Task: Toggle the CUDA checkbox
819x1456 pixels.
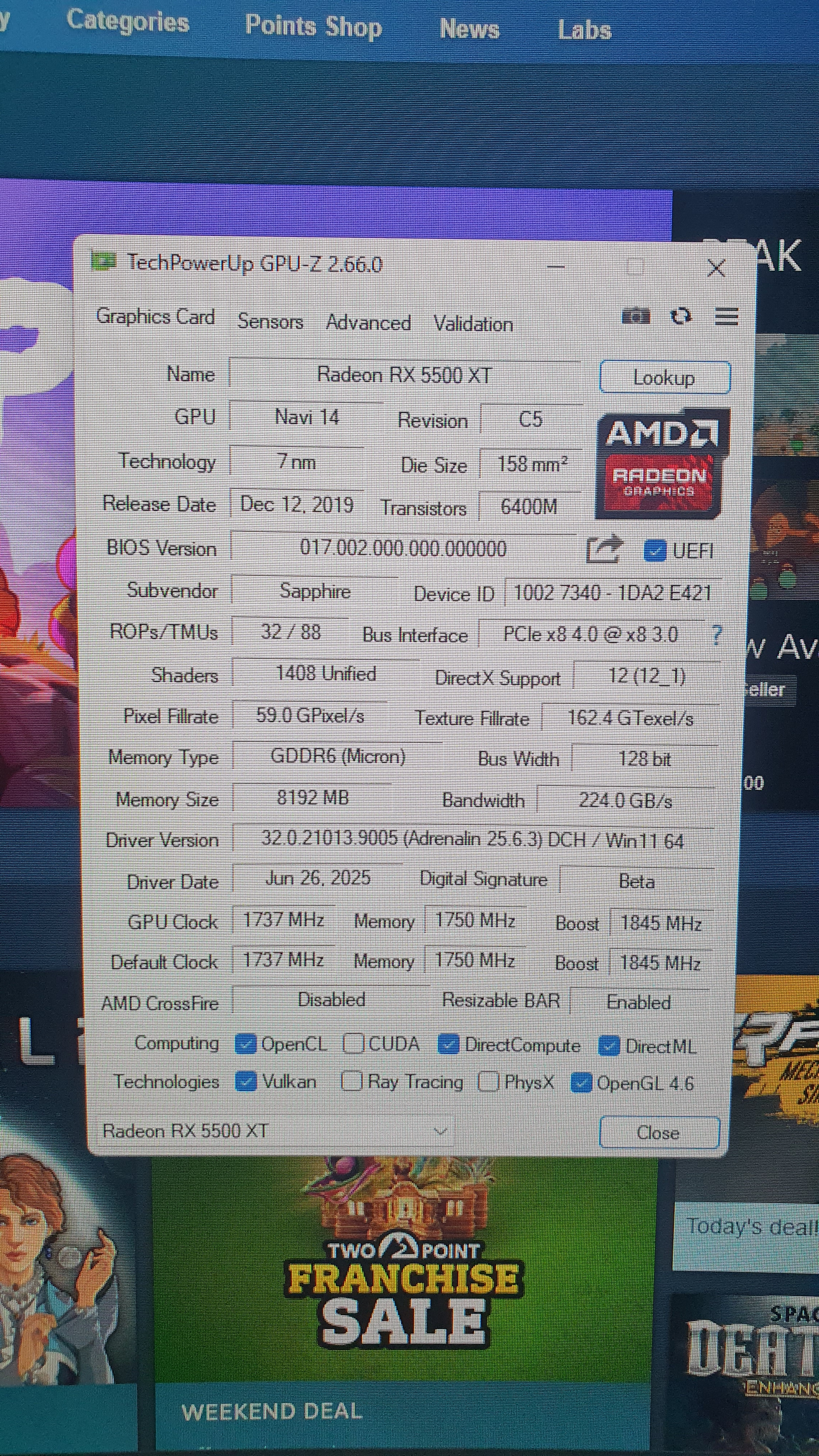Action: point(353,1044)
